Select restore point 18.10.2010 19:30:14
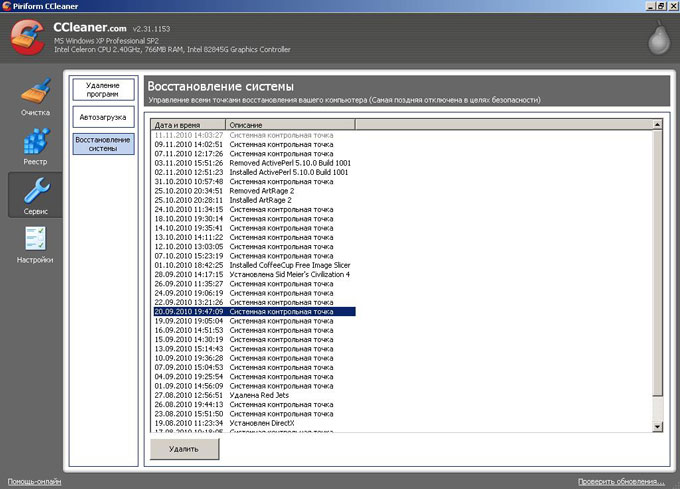 point(255,219)
